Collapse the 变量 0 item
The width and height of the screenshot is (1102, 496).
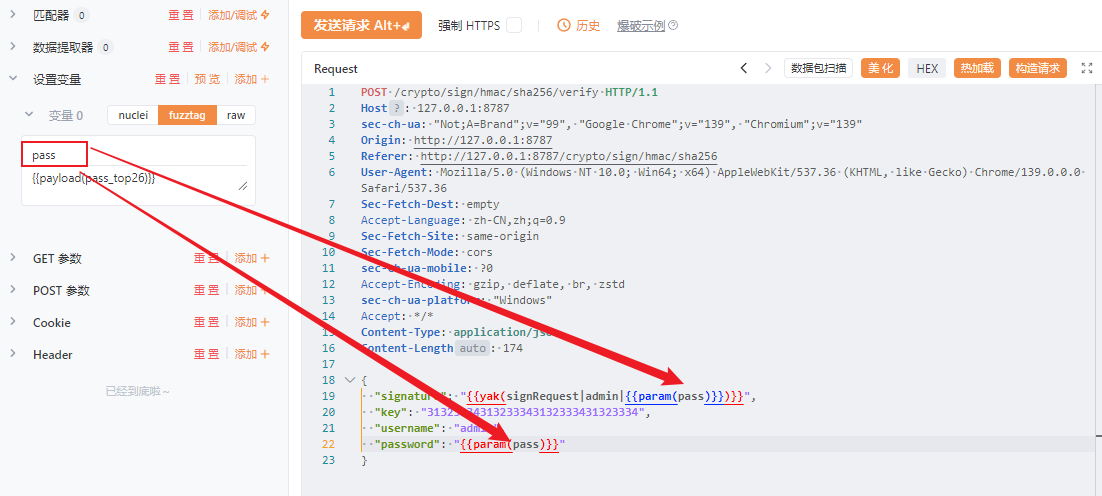click(x=29, y=115)
